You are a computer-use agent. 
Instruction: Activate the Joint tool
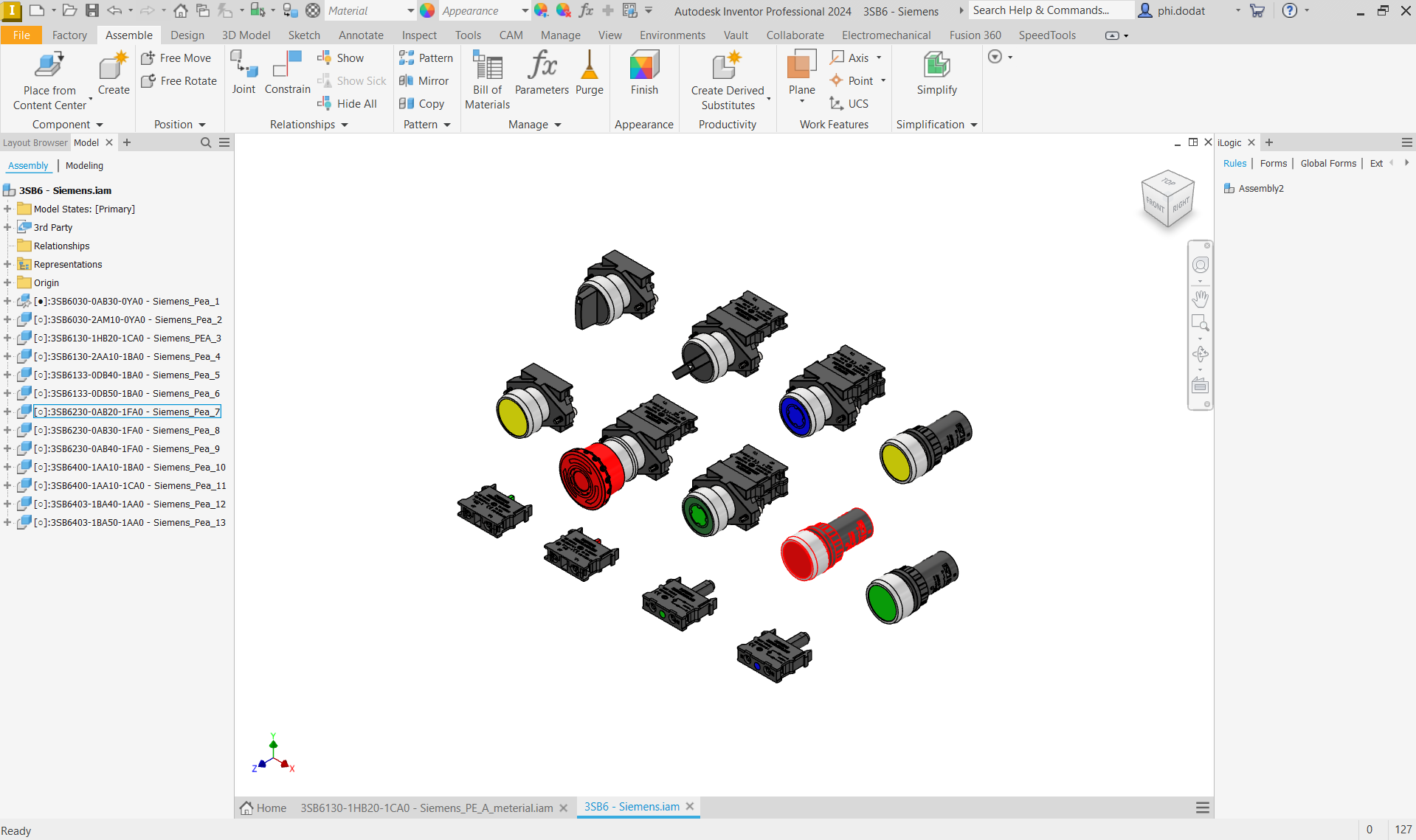(244, 73)
